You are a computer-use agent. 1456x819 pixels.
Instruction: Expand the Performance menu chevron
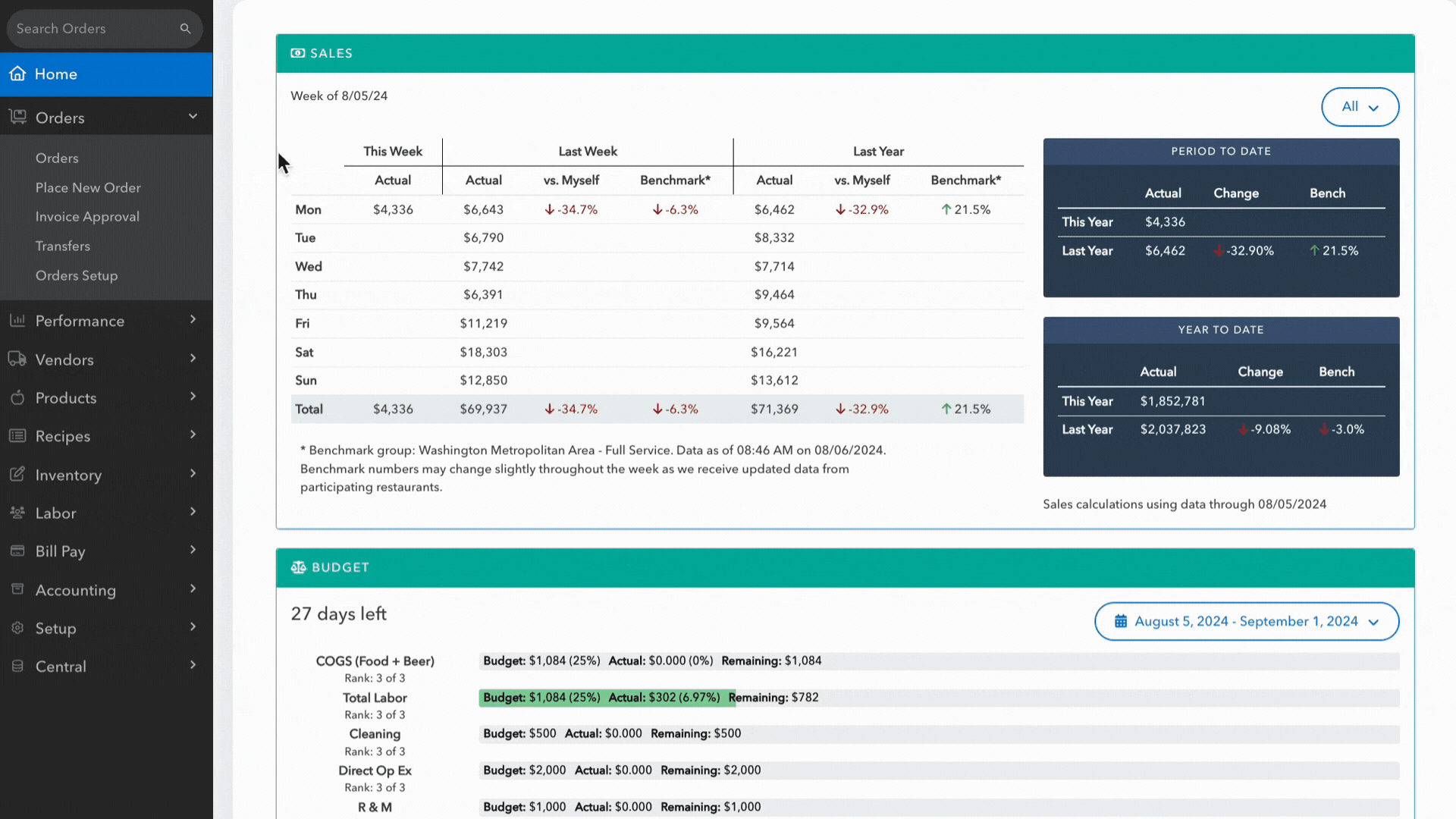coord(193,319)
